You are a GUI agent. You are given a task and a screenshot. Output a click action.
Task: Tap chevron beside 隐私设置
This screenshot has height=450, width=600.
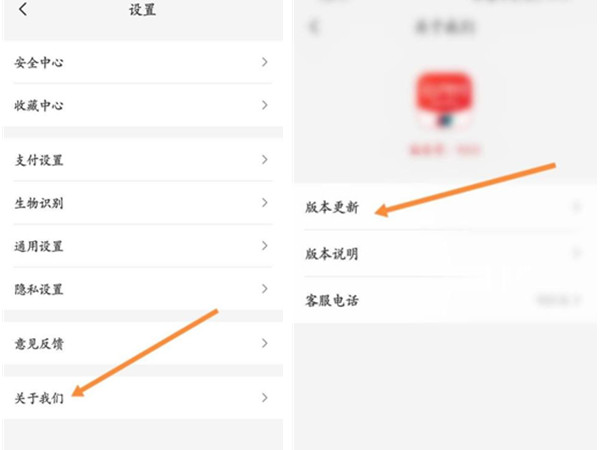pyautogui.click(x=264, y=289)
